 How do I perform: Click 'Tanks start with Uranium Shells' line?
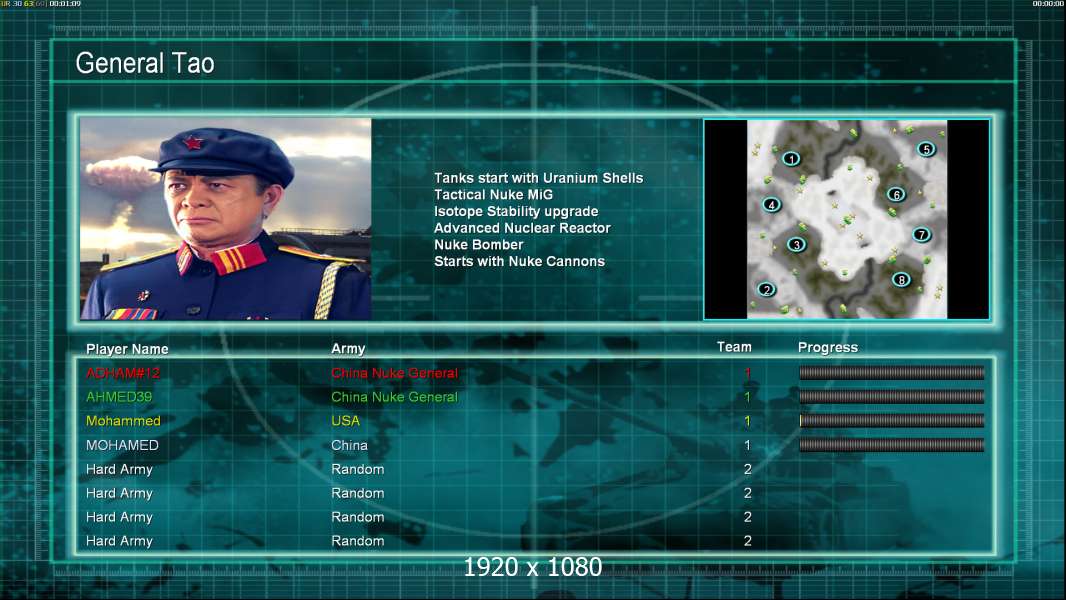538,178
